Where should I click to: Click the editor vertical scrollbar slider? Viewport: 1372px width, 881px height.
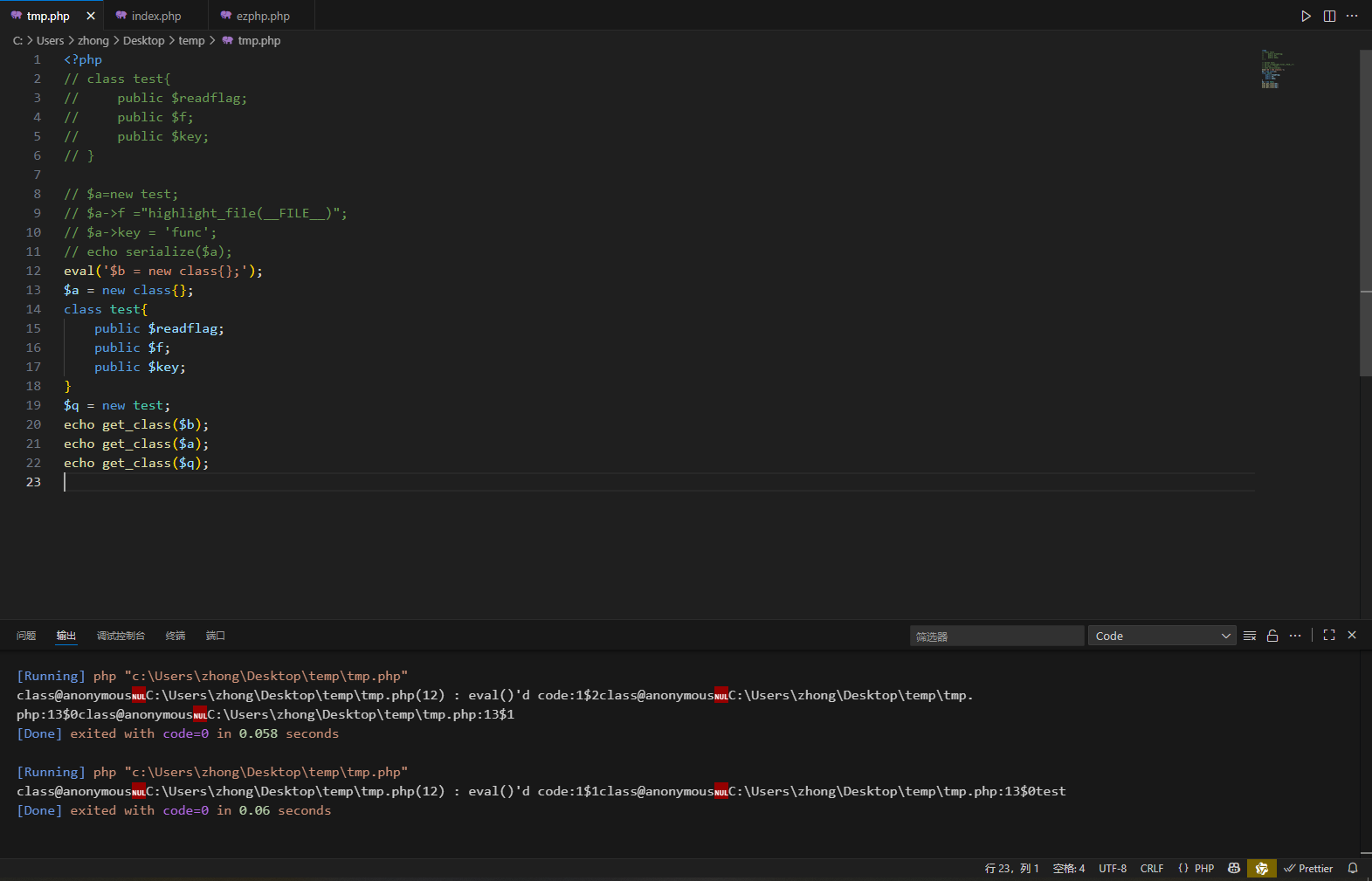(1365, 214)
